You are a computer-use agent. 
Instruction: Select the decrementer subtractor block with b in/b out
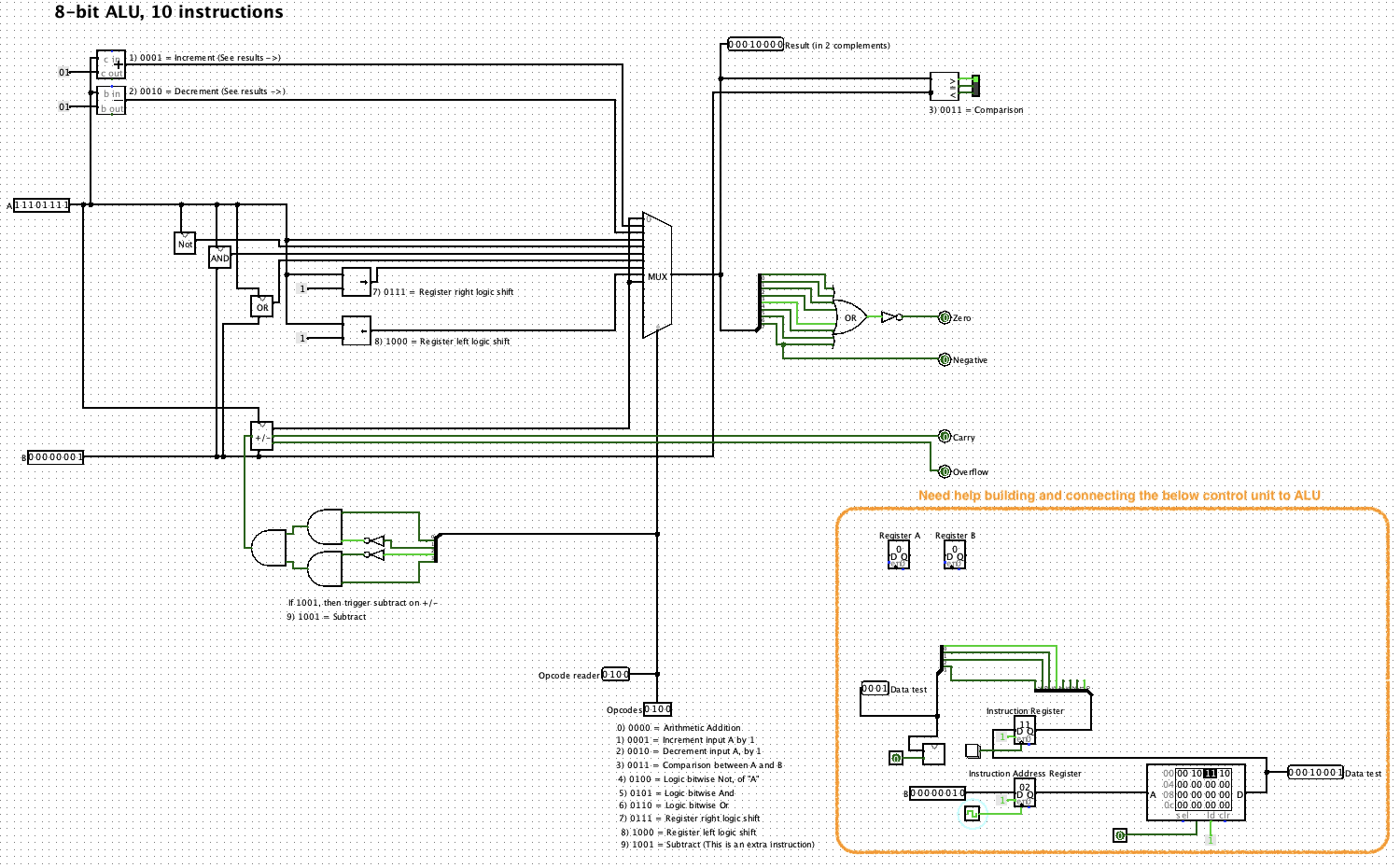111,101
